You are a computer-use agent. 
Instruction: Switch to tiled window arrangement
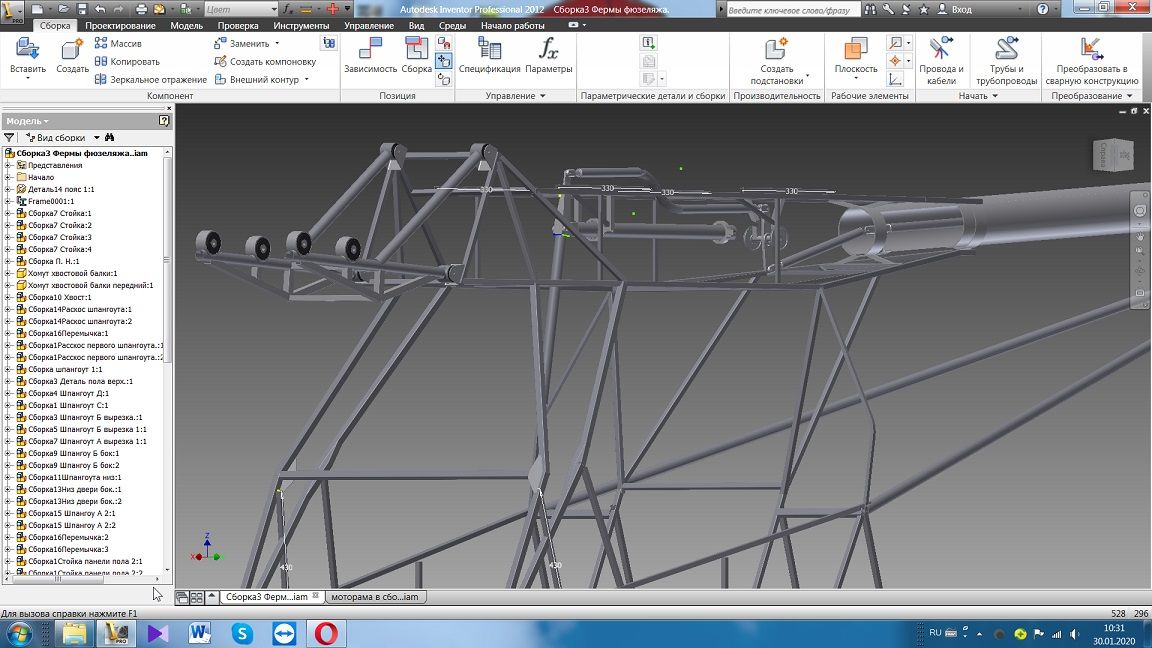(x=197, y=597)
